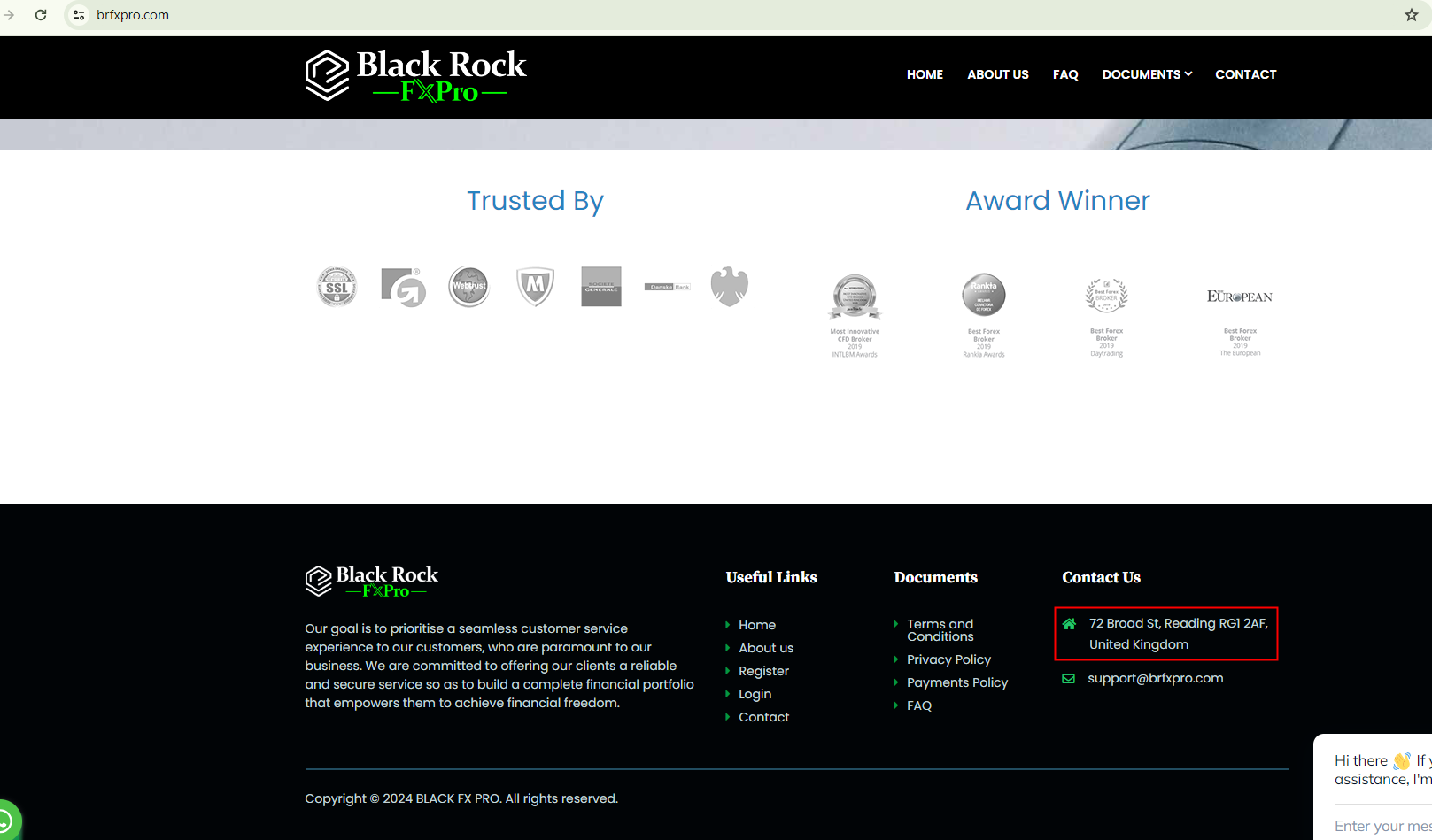Click the green envelope email icon
This screenshot has height=840, width=1432.
pos(1069,679)
